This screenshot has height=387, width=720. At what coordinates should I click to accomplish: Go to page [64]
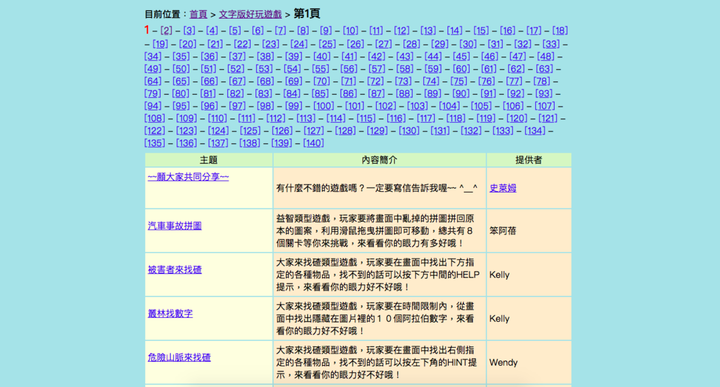coord(153,81)
